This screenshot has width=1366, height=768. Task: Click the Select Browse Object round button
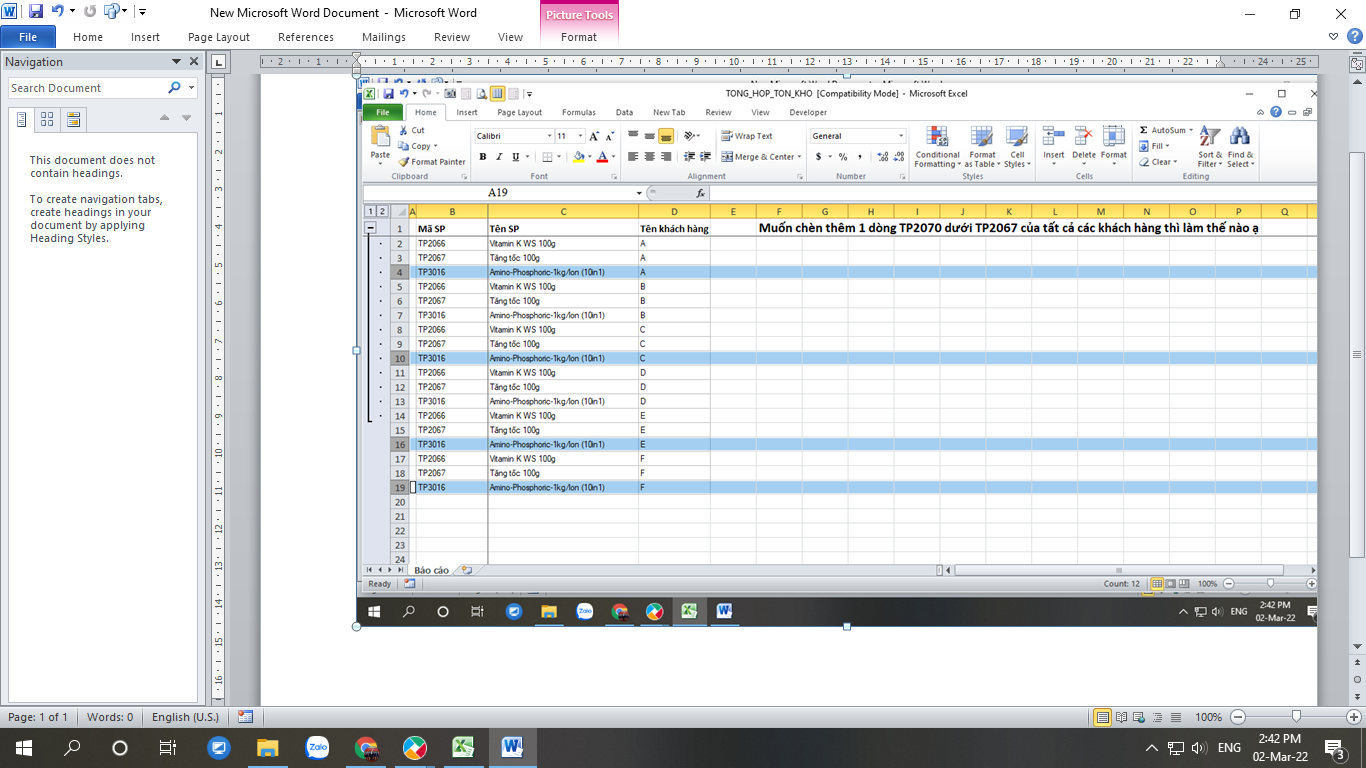coord(1357,680)
